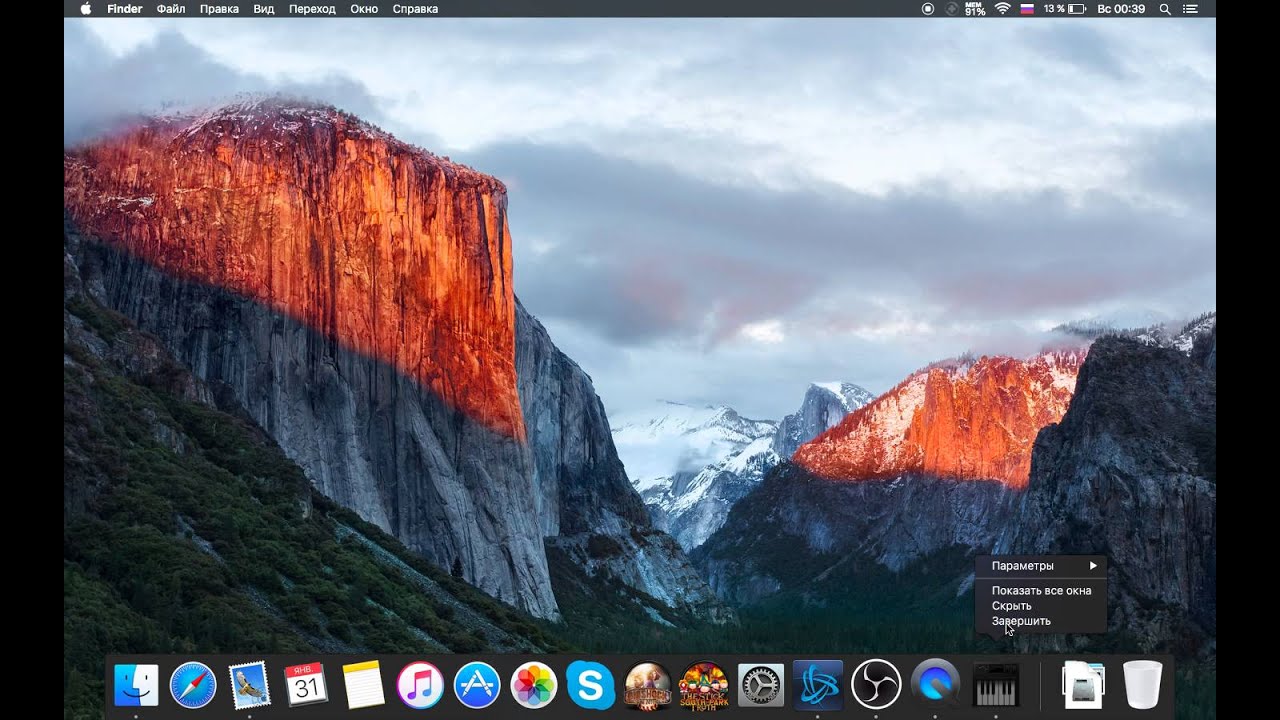Open QuickTime Player in the Dock
Viewport: 1280px width, 720px height.
pos(936,685)
